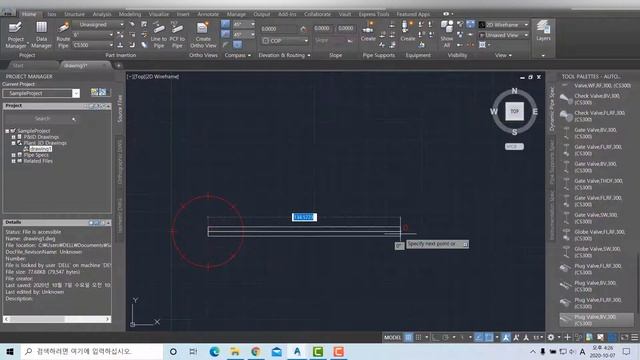Expand the Pipe Specs tree node

click(13, 155)
